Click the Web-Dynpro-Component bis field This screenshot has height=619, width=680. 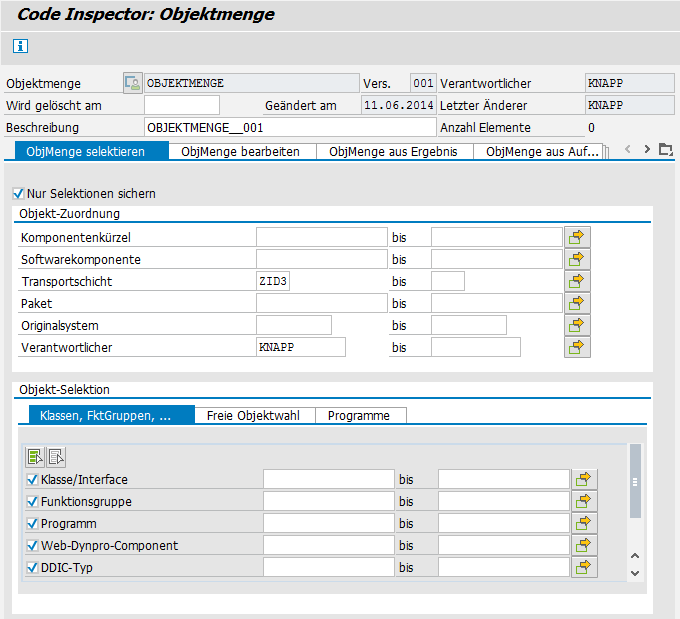pos(503,545)
